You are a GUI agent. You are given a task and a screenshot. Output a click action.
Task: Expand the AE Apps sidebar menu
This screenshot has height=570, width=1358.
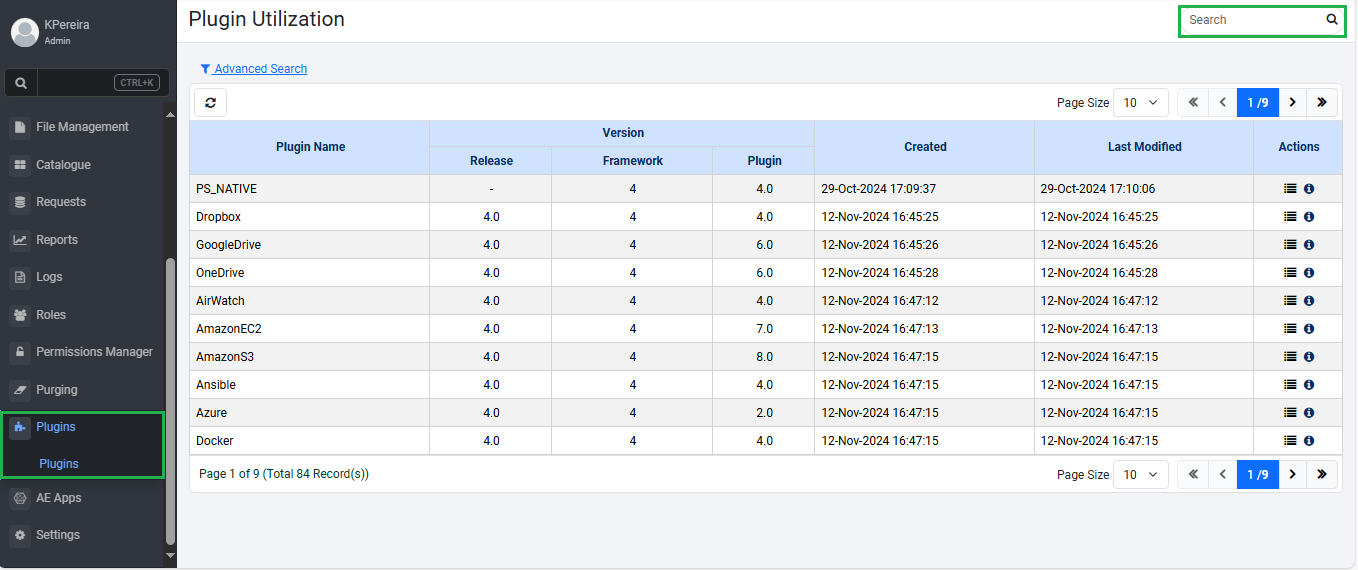click(x=58, y=498)
